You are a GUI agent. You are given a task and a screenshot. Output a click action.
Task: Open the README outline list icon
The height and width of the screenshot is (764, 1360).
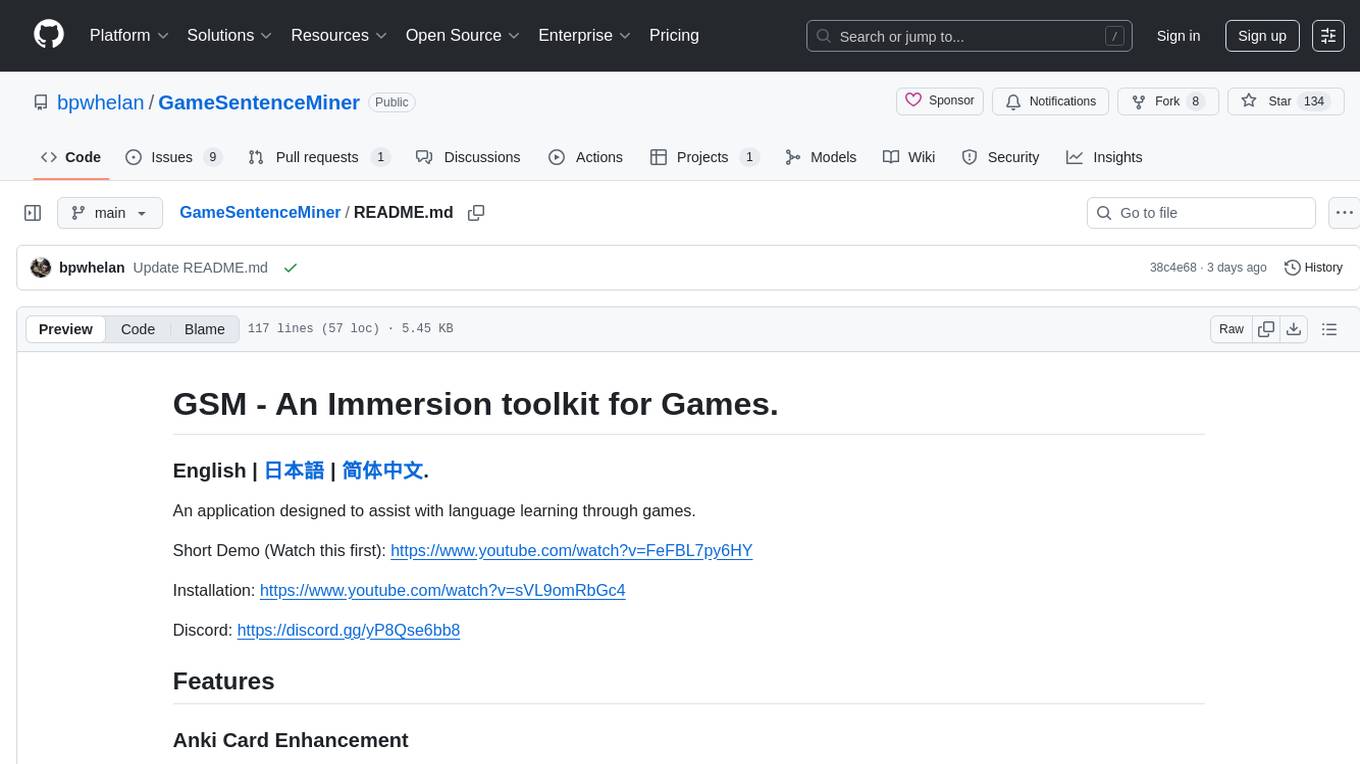tap(1329, 329)
